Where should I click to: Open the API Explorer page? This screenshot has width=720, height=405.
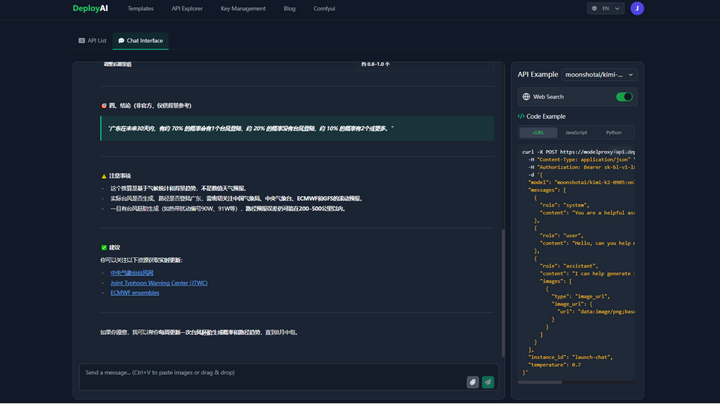pyautogui.click(x=187, y=8)
